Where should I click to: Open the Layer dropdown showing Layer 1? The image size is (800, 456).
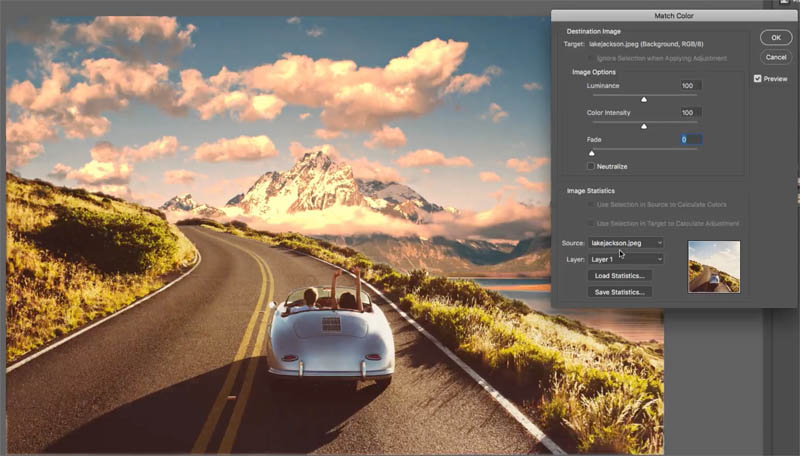pyautogui.click(x=626, y=259)
